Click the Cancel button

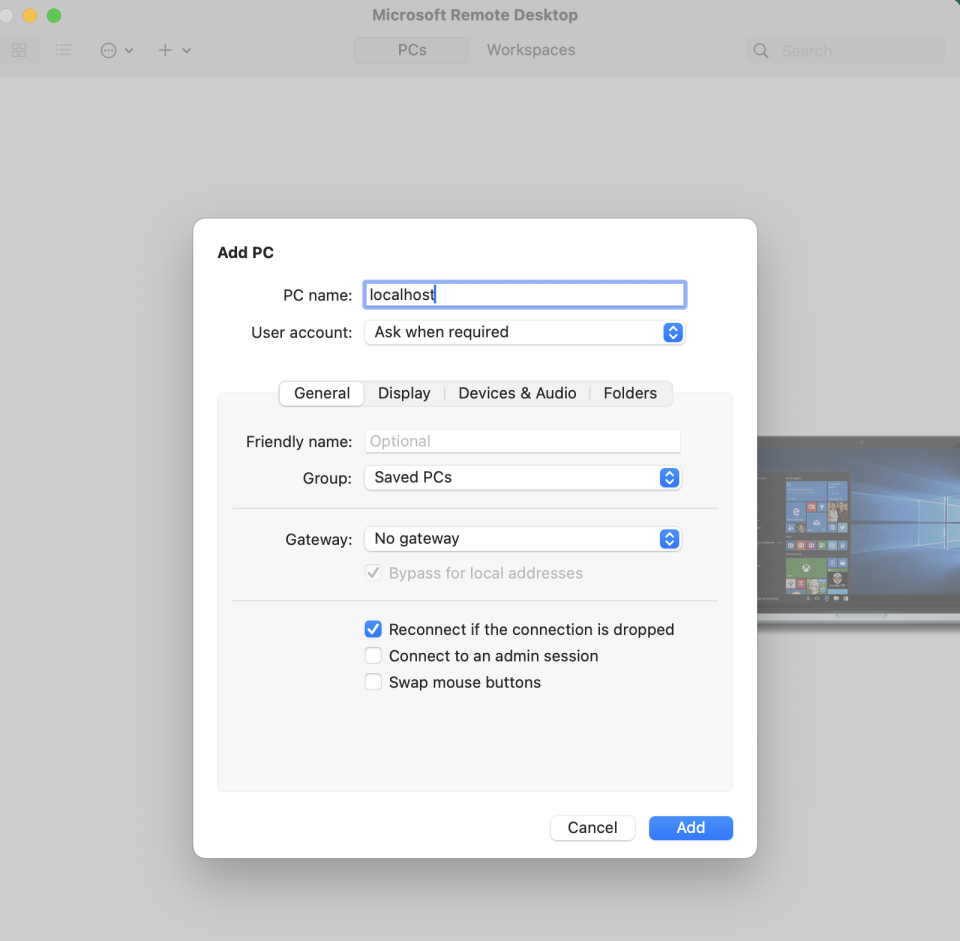pos(592,827)
